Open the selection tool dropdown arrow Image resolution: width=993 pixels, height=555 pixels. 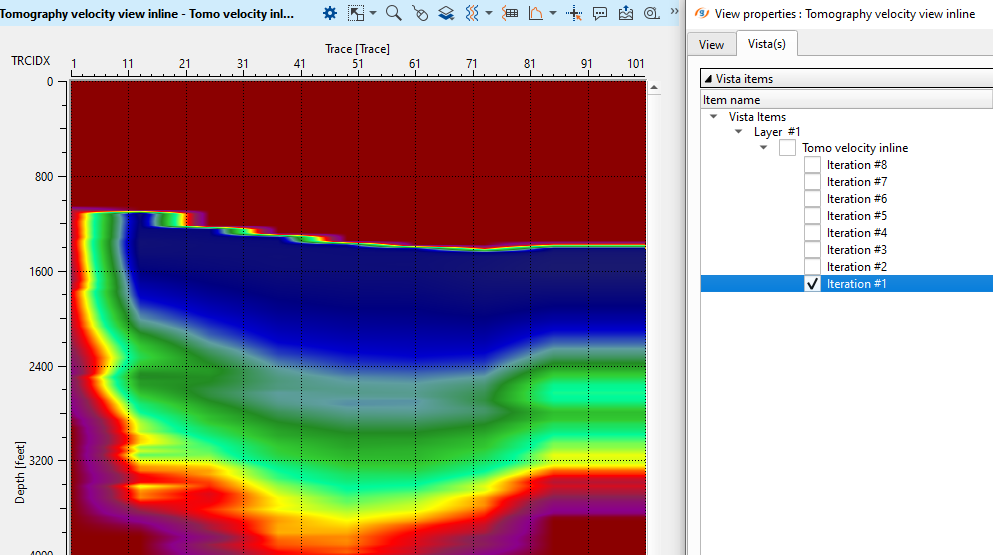tap(372, 13)
